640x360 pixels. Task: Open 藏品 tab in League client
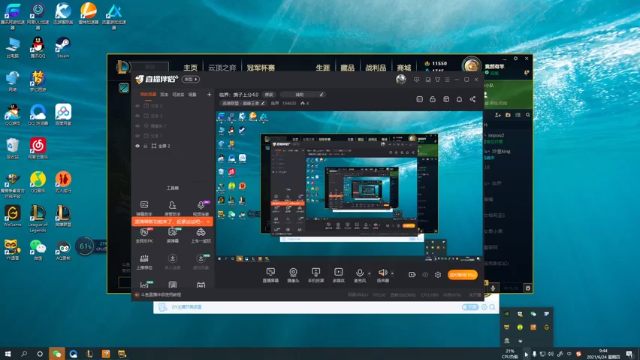pyautogui.click(x=347, y=68)
